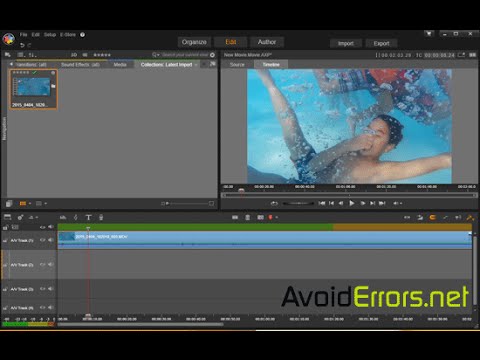
Task: Click the timeline trash delete icon
Action: (x=248, y=218)
